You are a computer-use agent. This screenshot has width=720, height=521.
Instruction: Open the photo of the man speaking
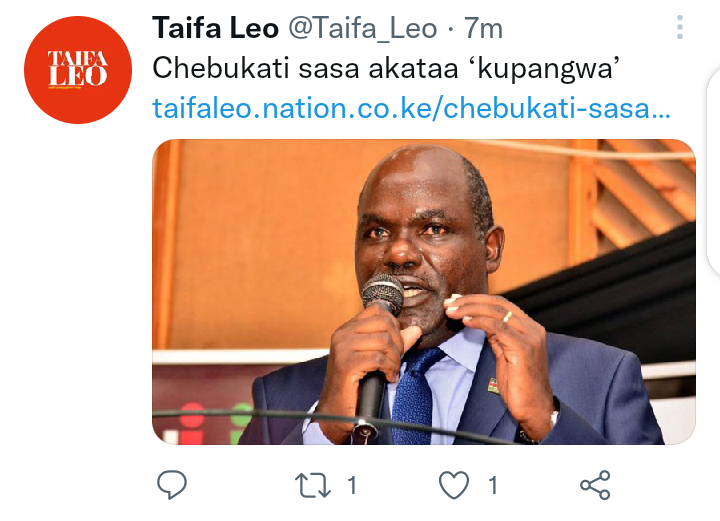tap(424, 292)
